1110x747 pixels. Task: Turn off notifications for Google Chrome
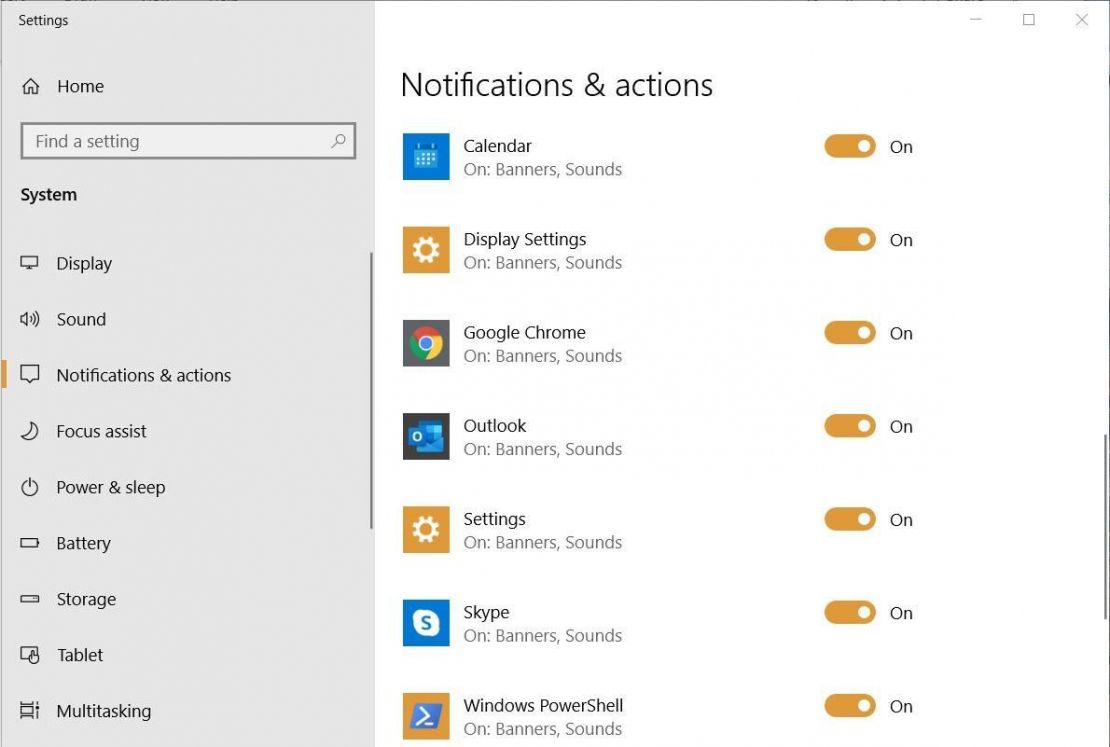849,333
